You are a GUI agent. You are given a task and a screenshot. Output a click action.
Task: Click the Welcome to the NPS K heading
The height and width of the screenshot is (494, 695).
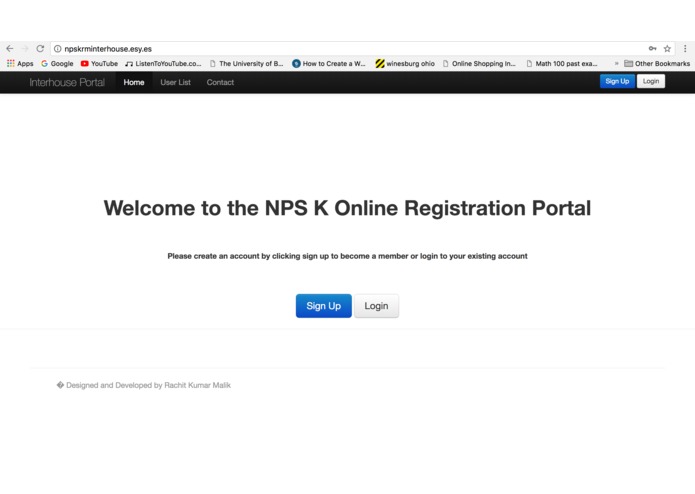(x=348, y=208)
